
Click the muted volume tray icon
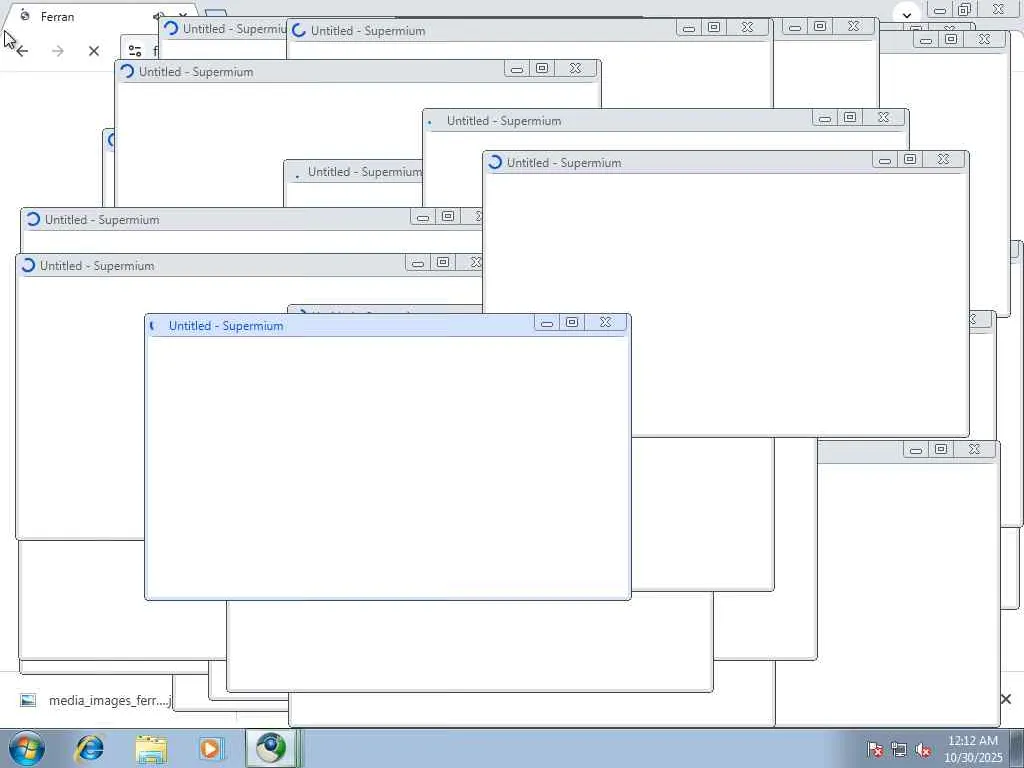[923, 750]
